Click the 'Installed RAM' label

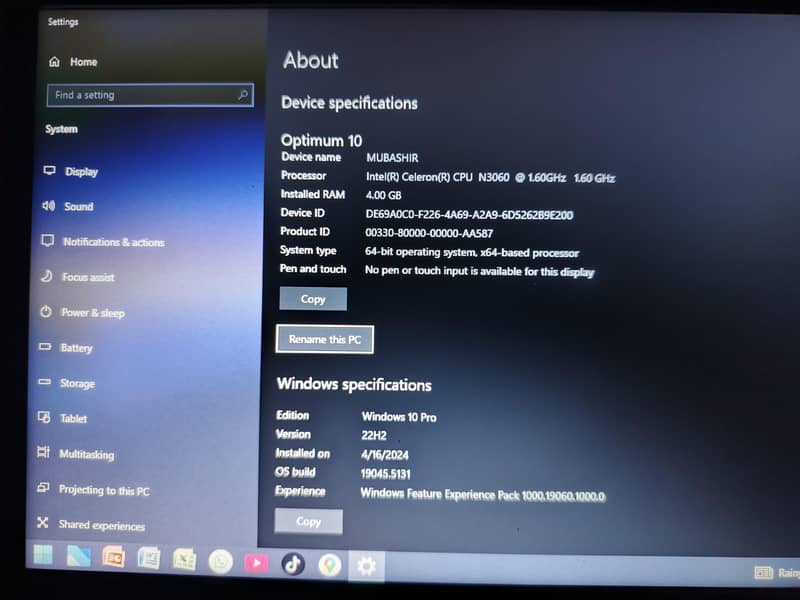coord(313,194)
